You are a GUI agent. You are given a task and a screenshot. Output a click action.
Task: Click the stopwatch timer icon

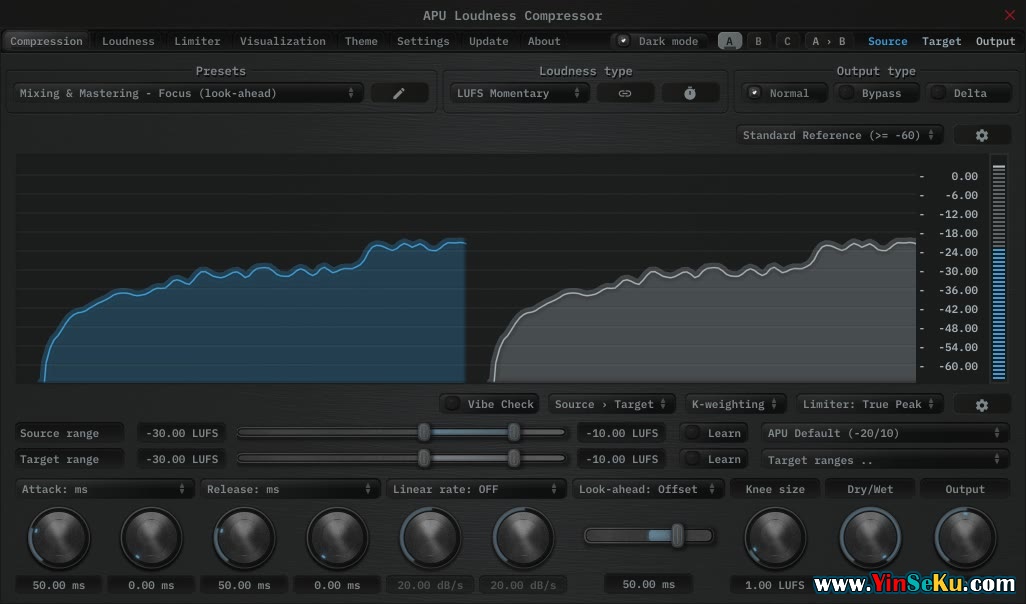(x=690, y=93)
